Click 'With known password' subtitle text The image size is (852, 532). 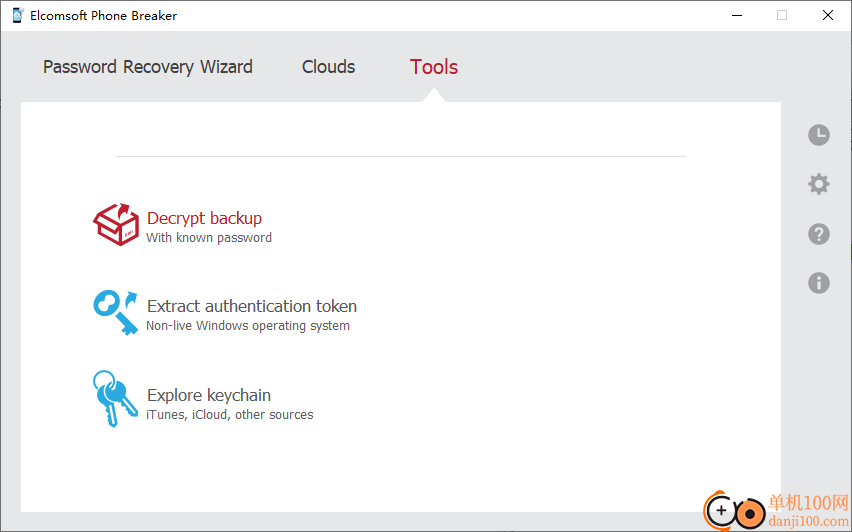click(x=209, y=237)
